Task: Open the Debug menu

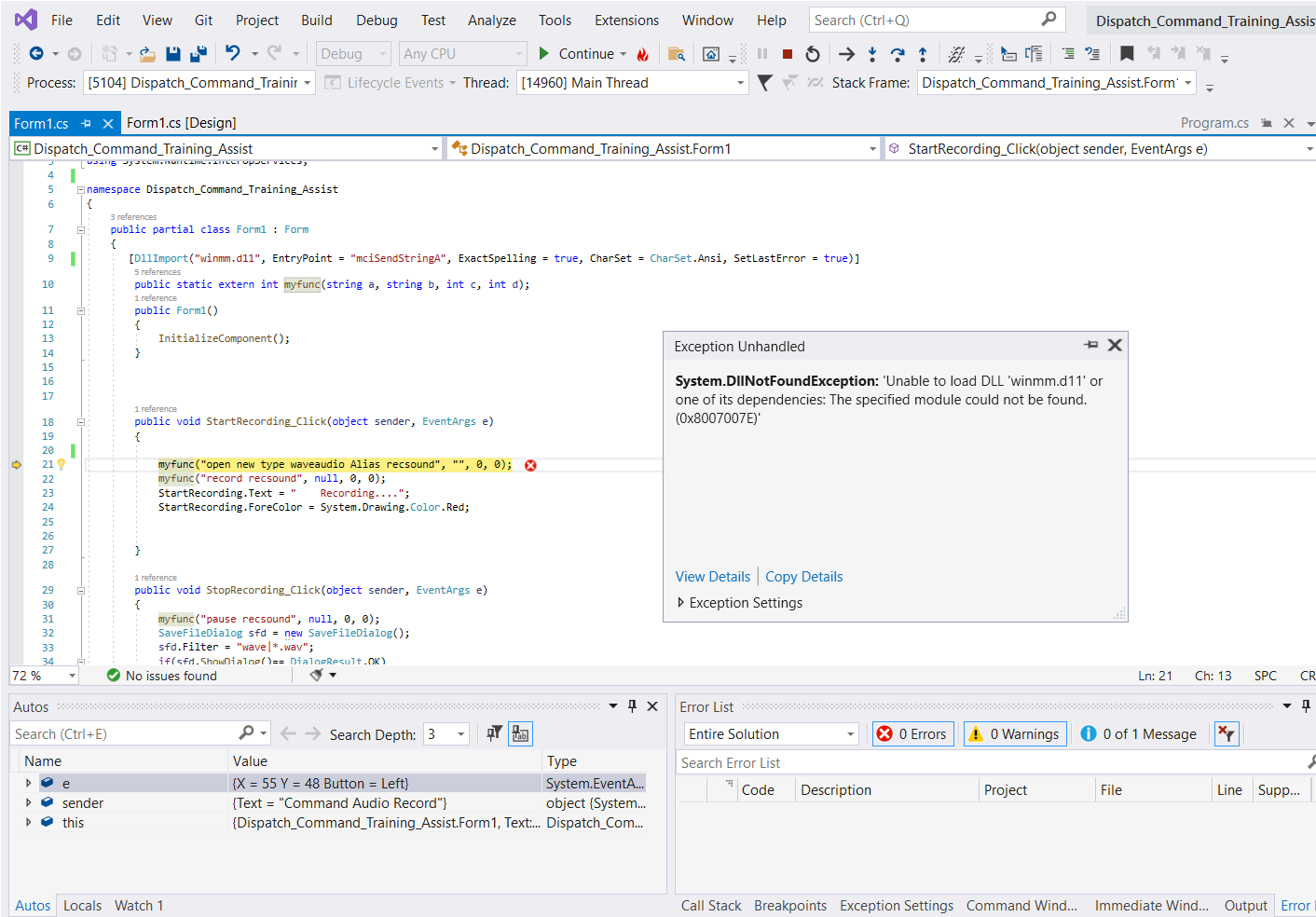Action: pos(377,20)
